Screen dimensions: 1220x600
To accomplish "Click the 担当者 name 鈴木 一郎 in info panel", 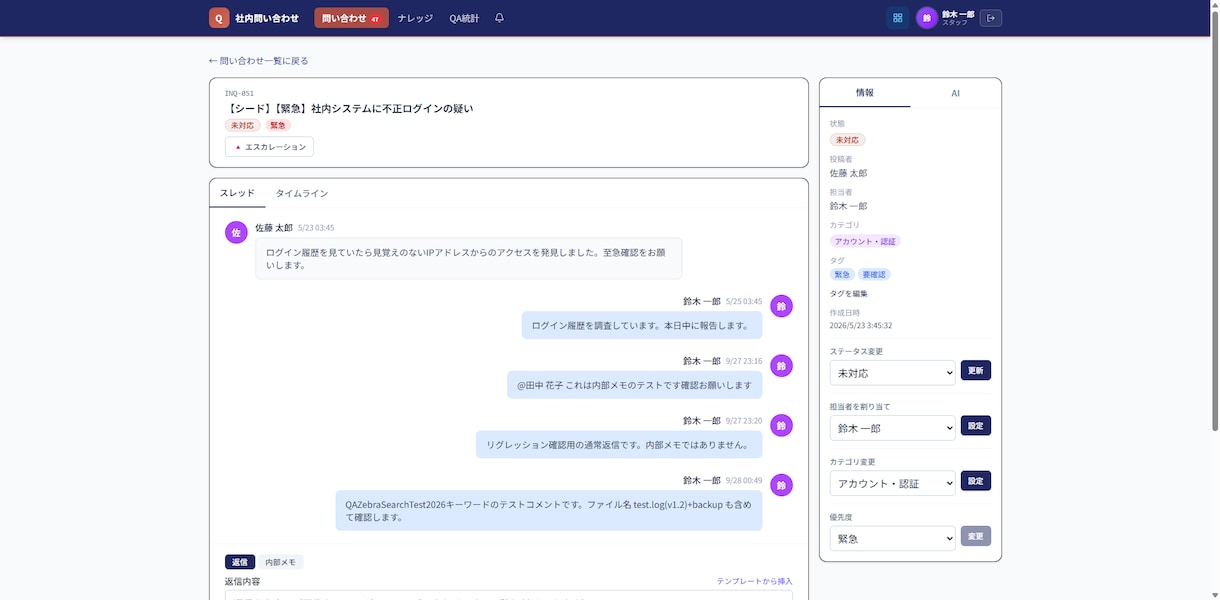I will pos(849,206).
